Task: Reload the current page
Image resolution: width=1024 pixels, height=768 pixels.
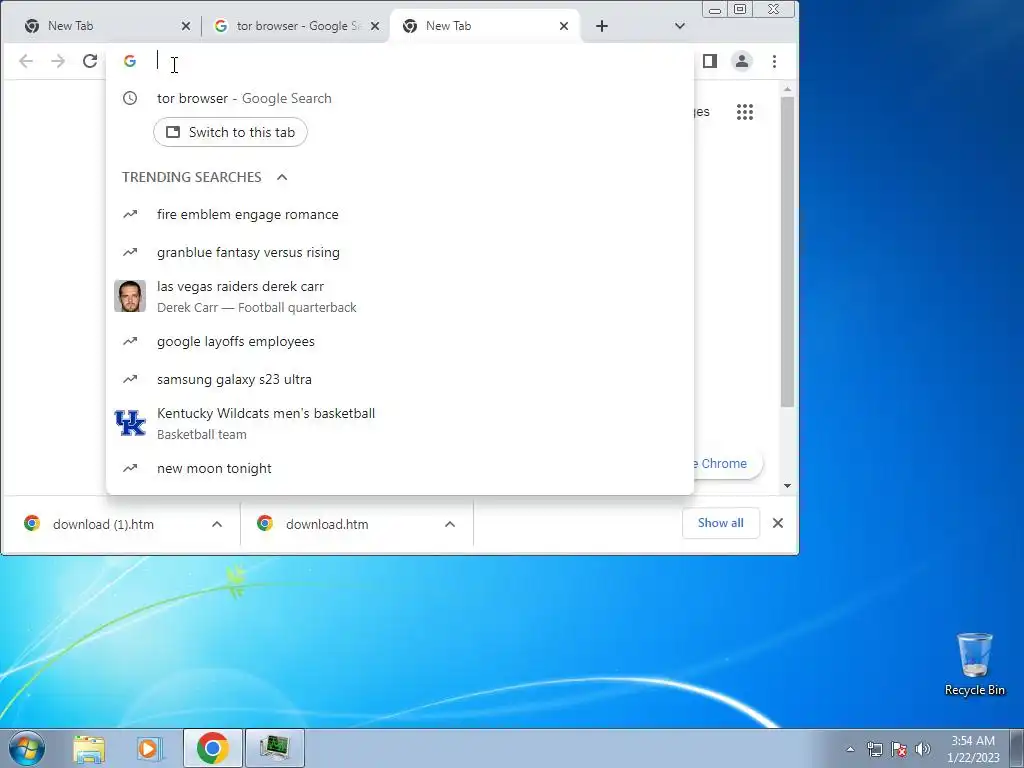Action: [x=90, y=61]
